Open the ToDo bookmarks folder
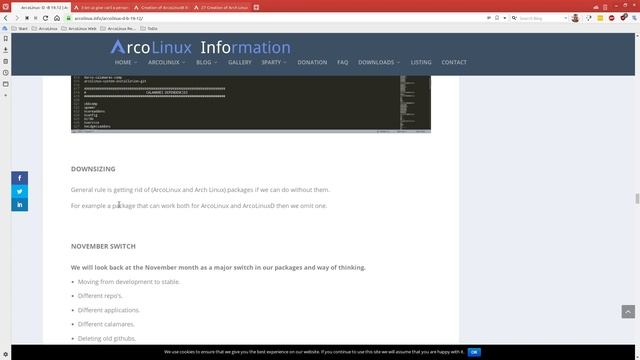The width and height of the screenshot is (640, 360). (x=149, y=29)
